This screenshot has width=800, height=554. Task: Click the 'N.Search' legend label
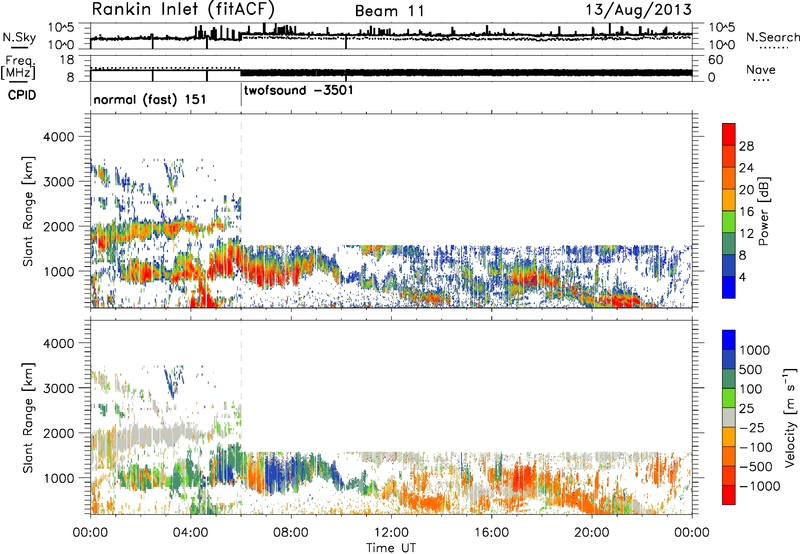point(772,37)
